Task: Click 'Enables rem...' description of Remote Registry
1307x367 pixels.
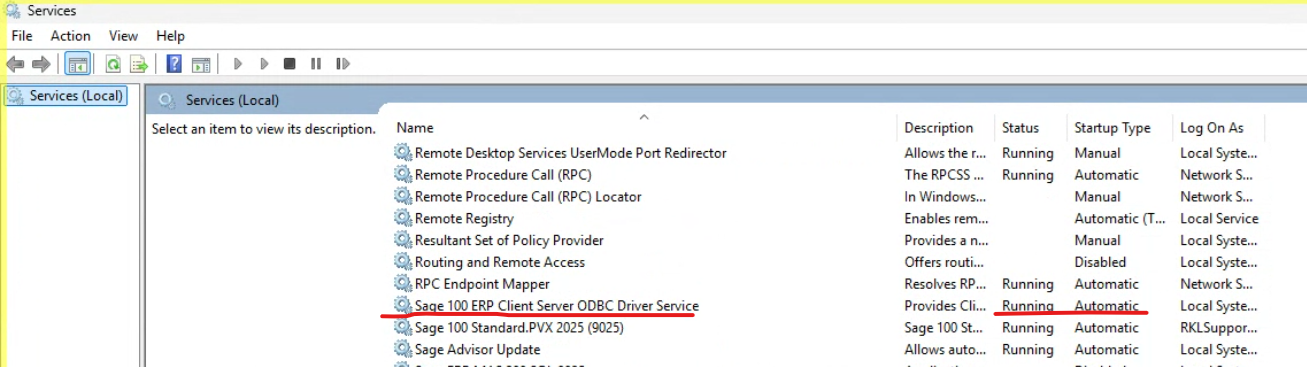Action: click(945, 219)
